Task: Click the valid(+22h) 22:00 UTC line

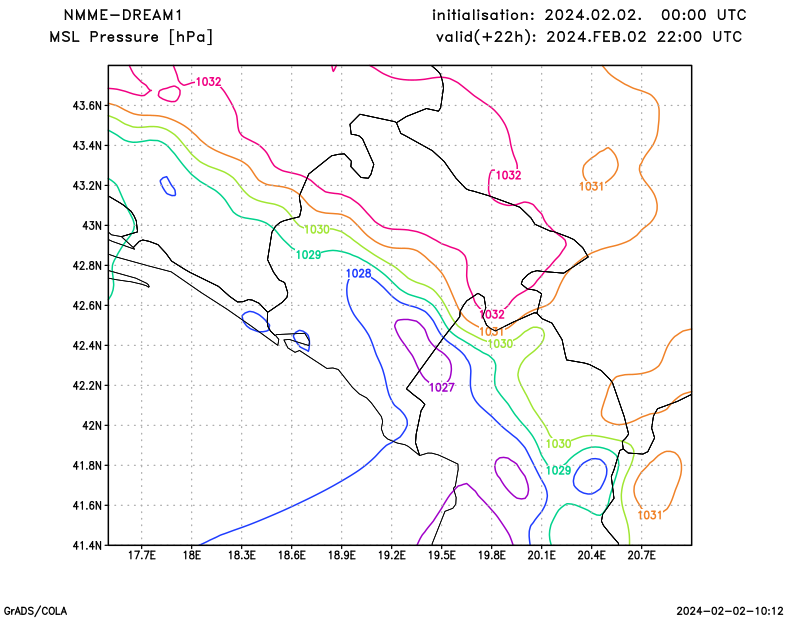Action: (x=589, y=37)
